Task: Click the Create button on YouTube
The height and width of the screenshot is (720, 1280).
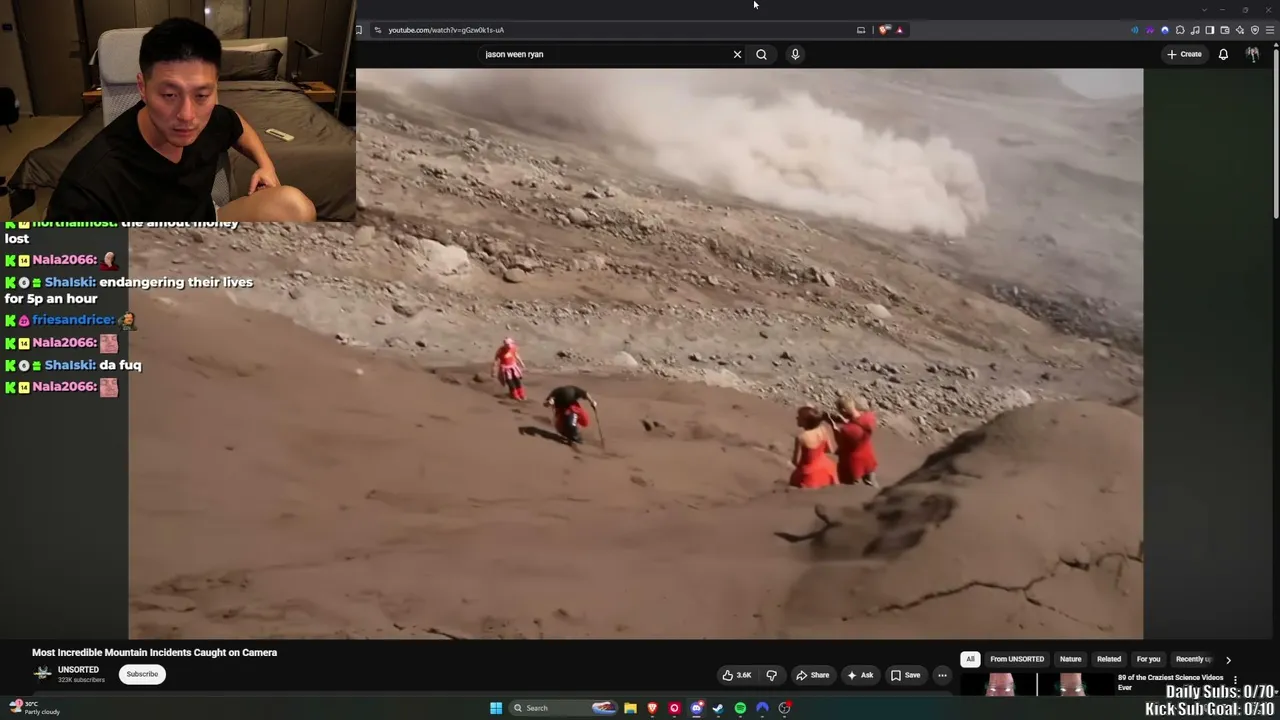Action: [1184, 54]
